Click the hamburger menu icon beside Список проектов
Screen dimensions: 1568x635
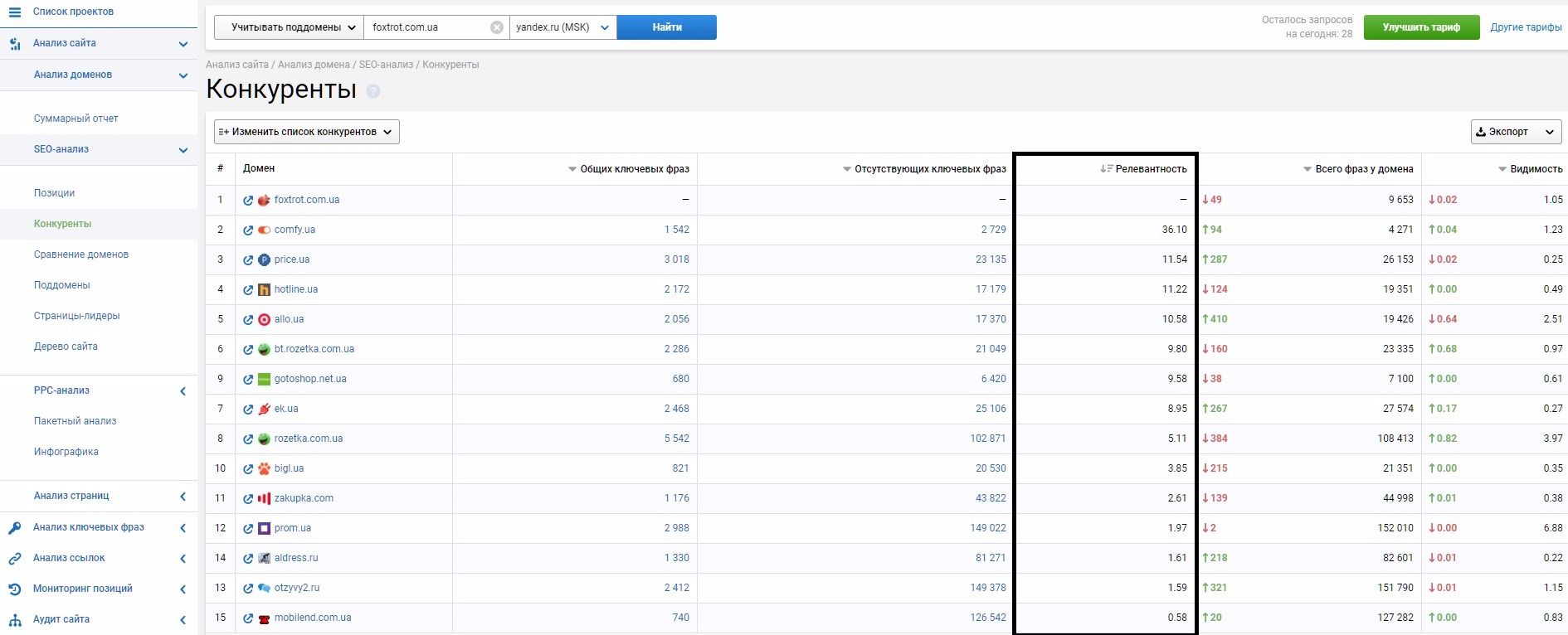click(x=14, y=12)
